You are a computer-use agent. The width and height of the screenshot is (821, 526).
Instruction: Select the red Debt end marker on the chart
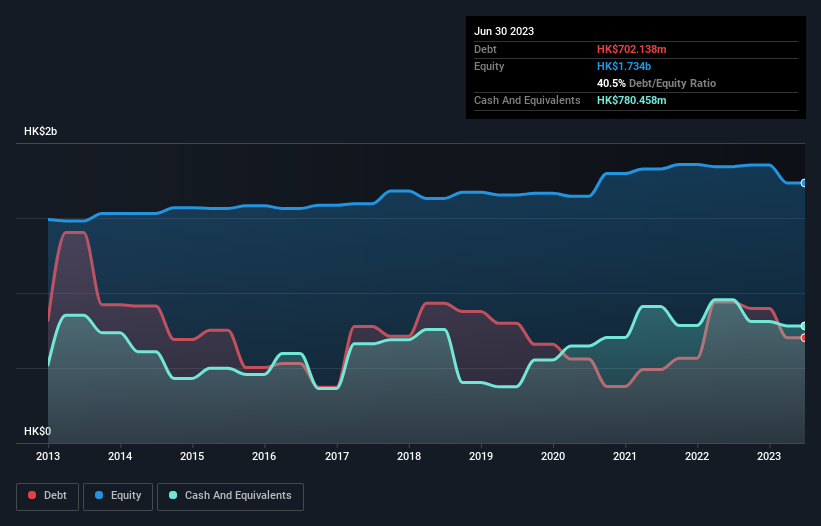(x=804, y=338)
